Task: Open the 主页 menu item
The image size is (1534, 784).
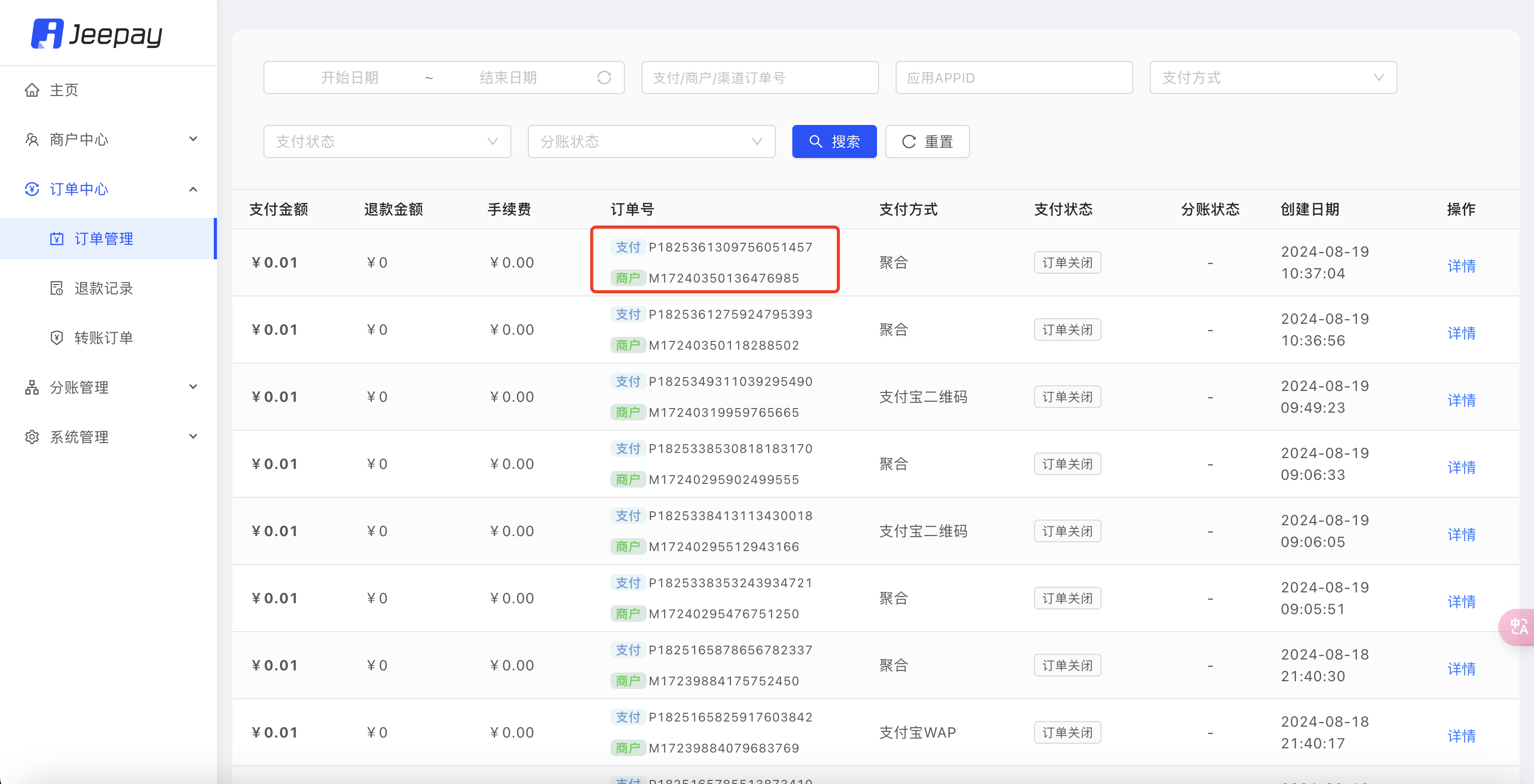Action: tap(65, 90)
